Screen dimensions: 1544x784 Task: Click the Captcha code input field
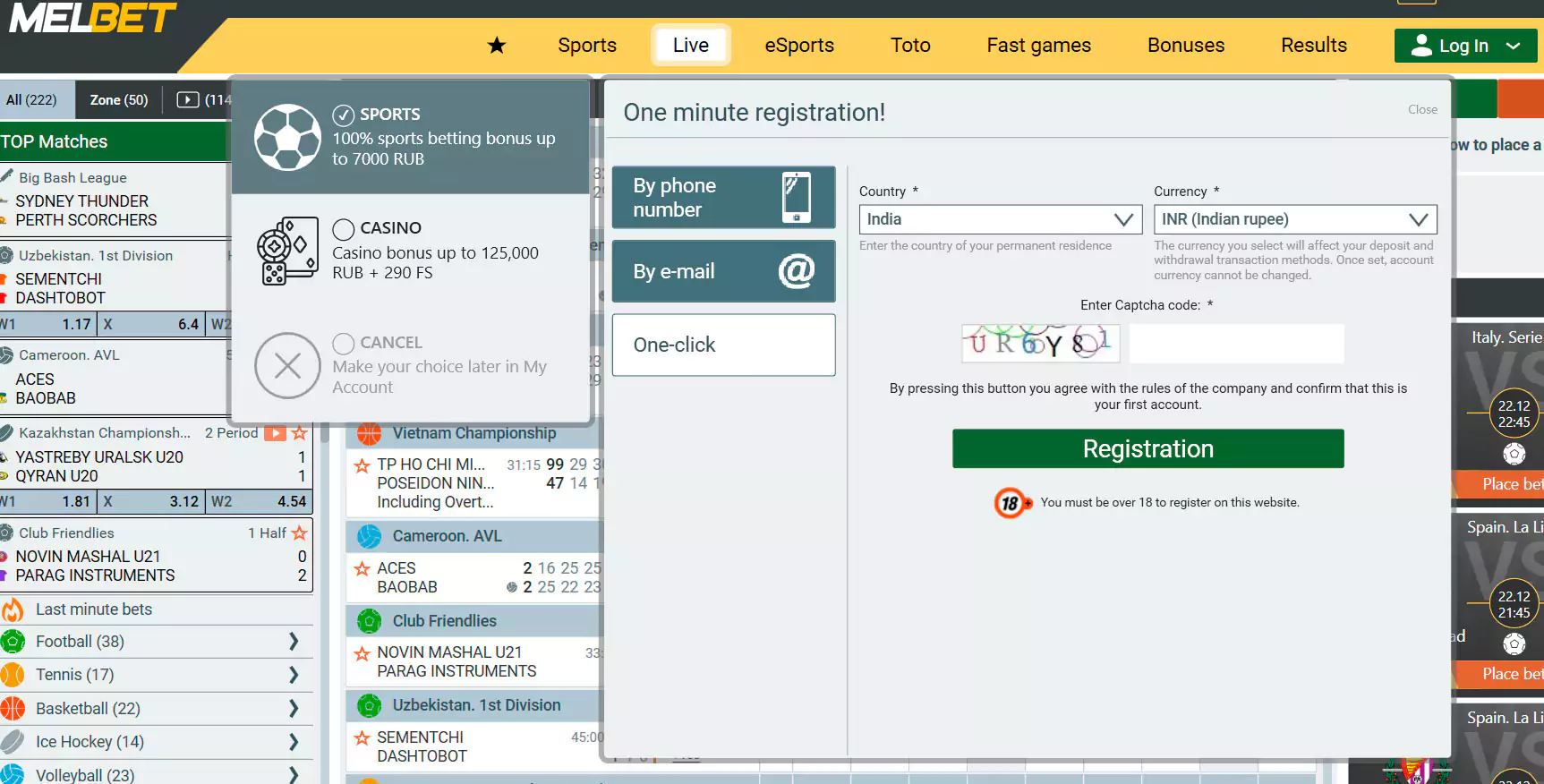point(1236,344)
